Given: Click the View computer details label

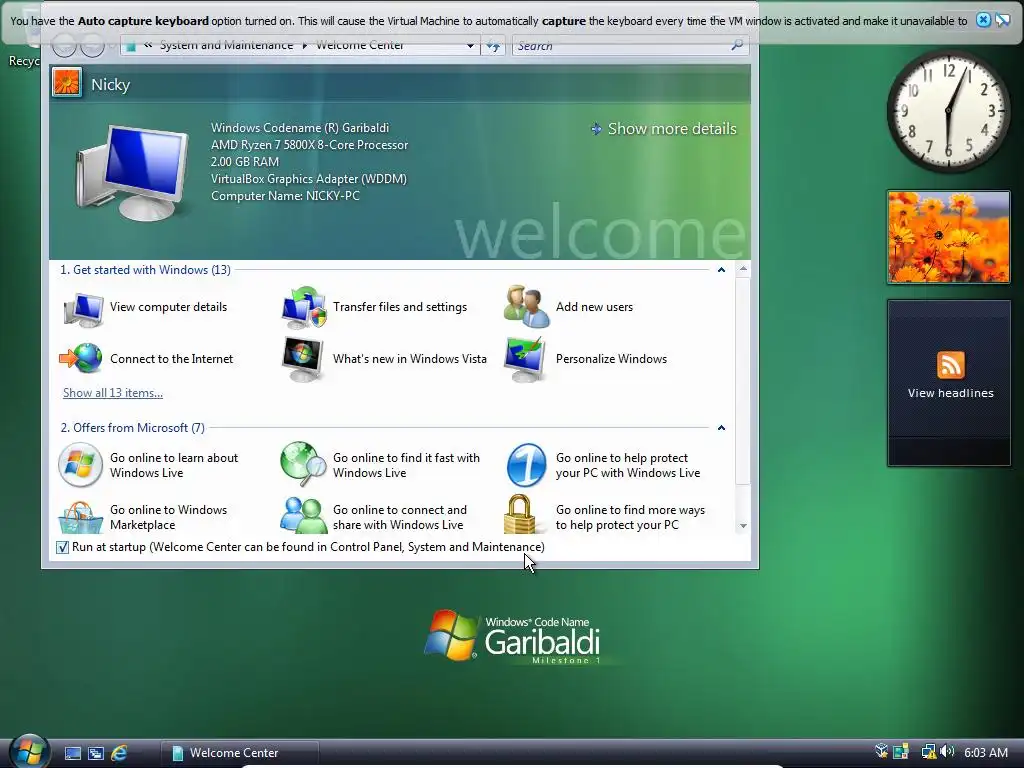Looking at the screenshot, I should coord(168,307).
